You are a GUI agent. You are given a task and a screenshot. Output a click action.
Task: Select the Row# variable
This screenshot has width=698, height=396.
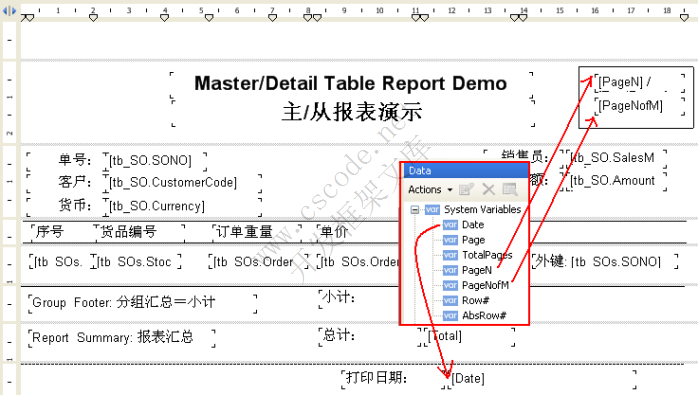[x=475, y=300]
